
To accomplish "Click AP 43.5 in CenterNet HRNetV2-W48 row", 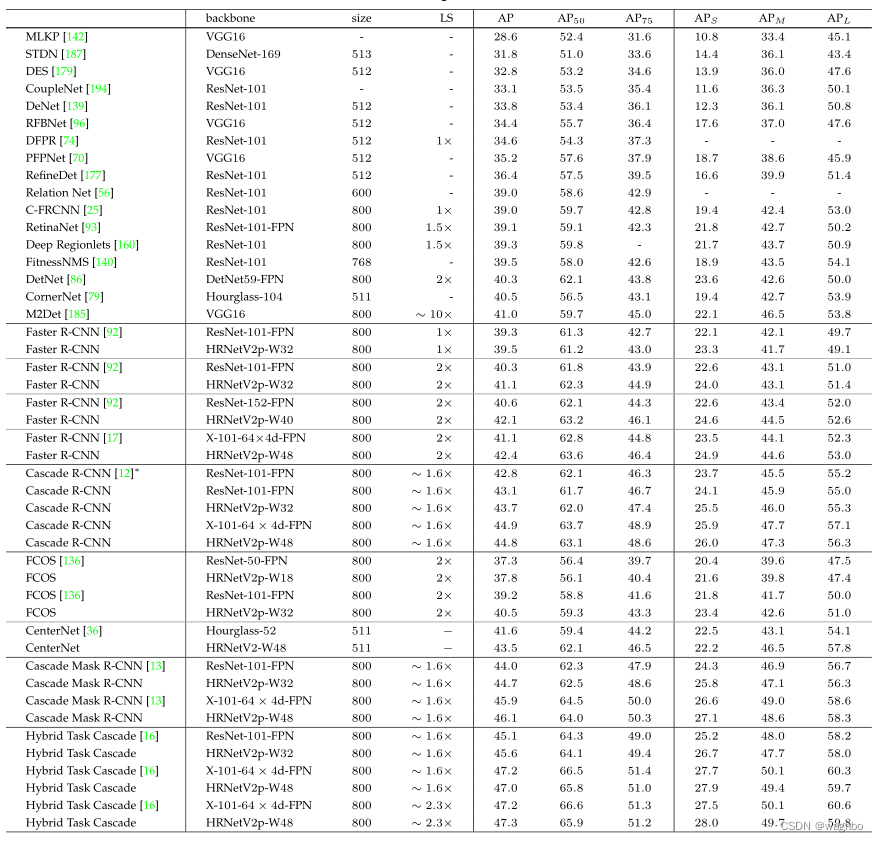I will pyautogui.click(x=505, y=648).
